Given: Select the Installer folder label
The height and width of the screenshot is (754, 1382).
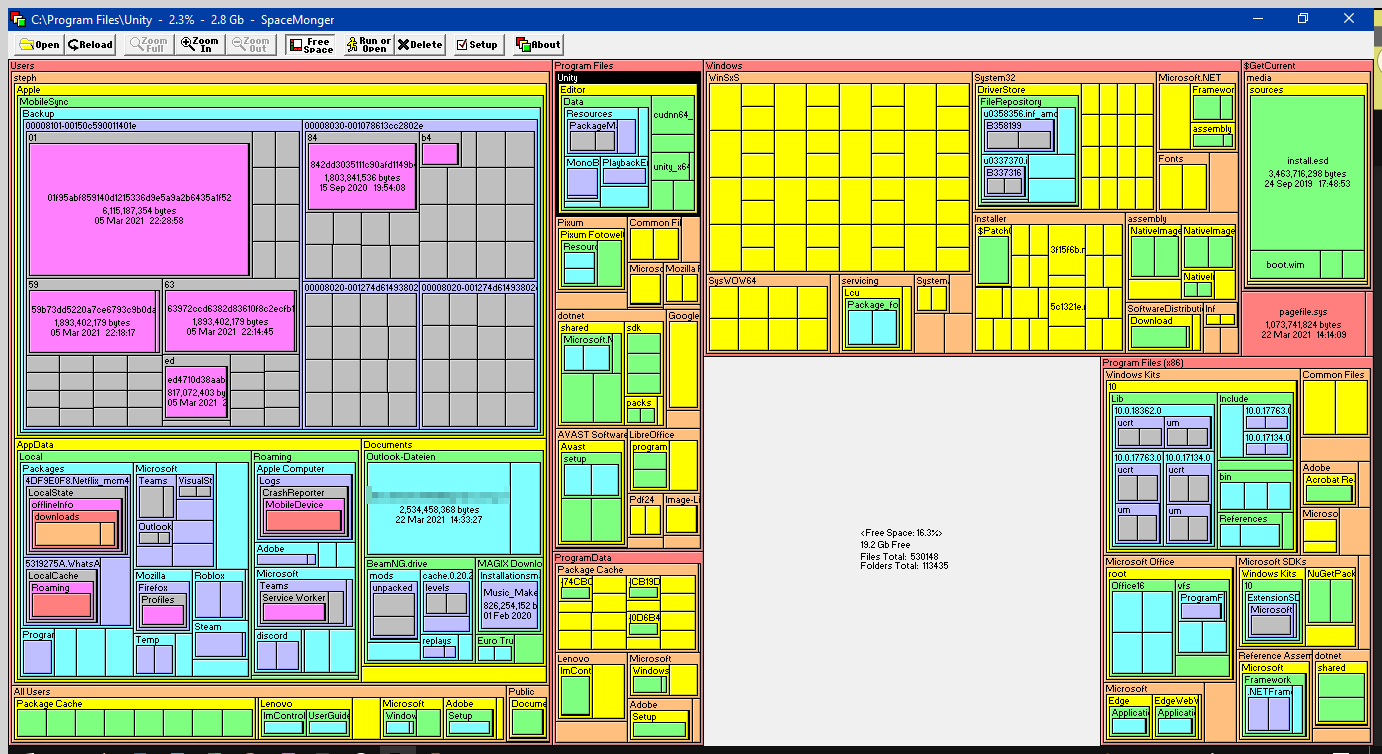Looking at the screenshot, I should point(991,219).
